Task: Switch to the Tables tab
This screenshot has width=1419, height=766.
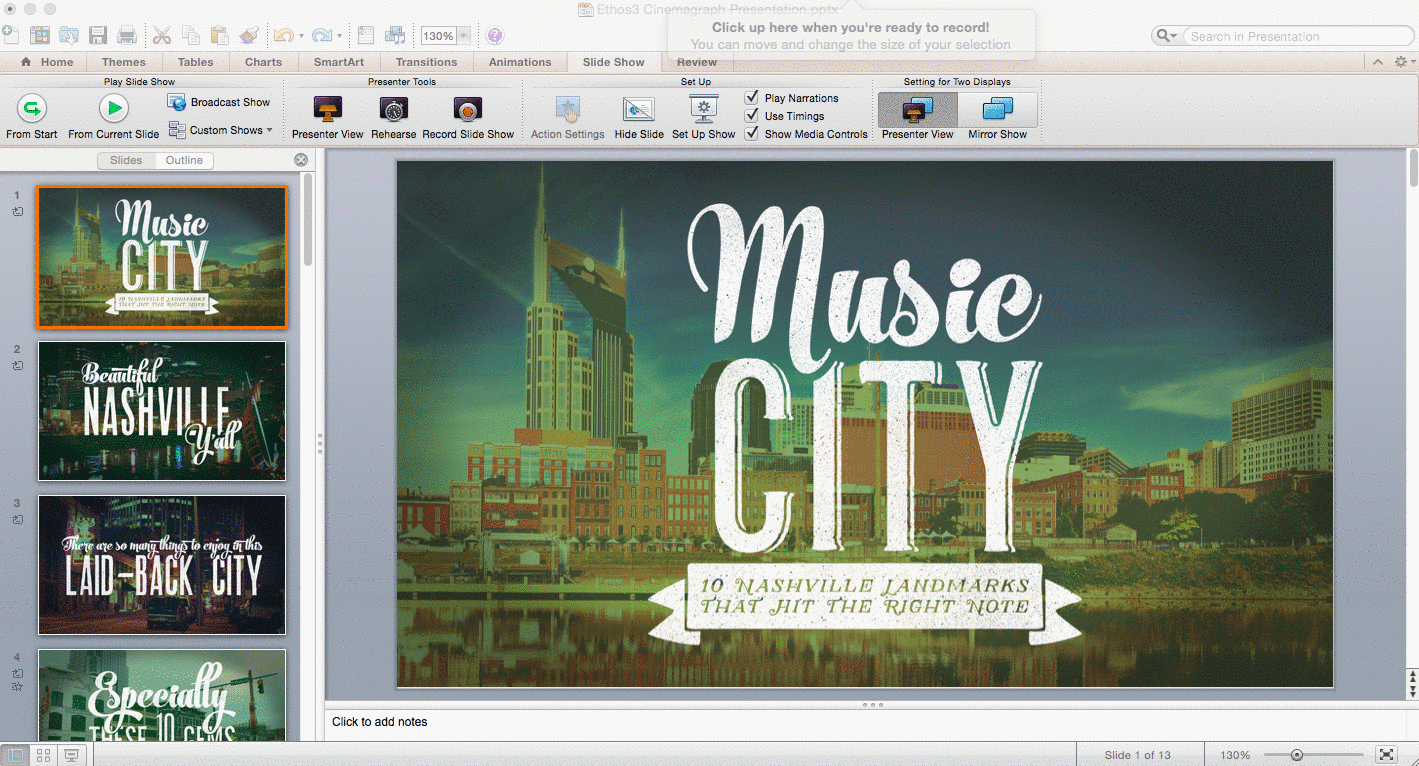Action: [x=196, y=62]
